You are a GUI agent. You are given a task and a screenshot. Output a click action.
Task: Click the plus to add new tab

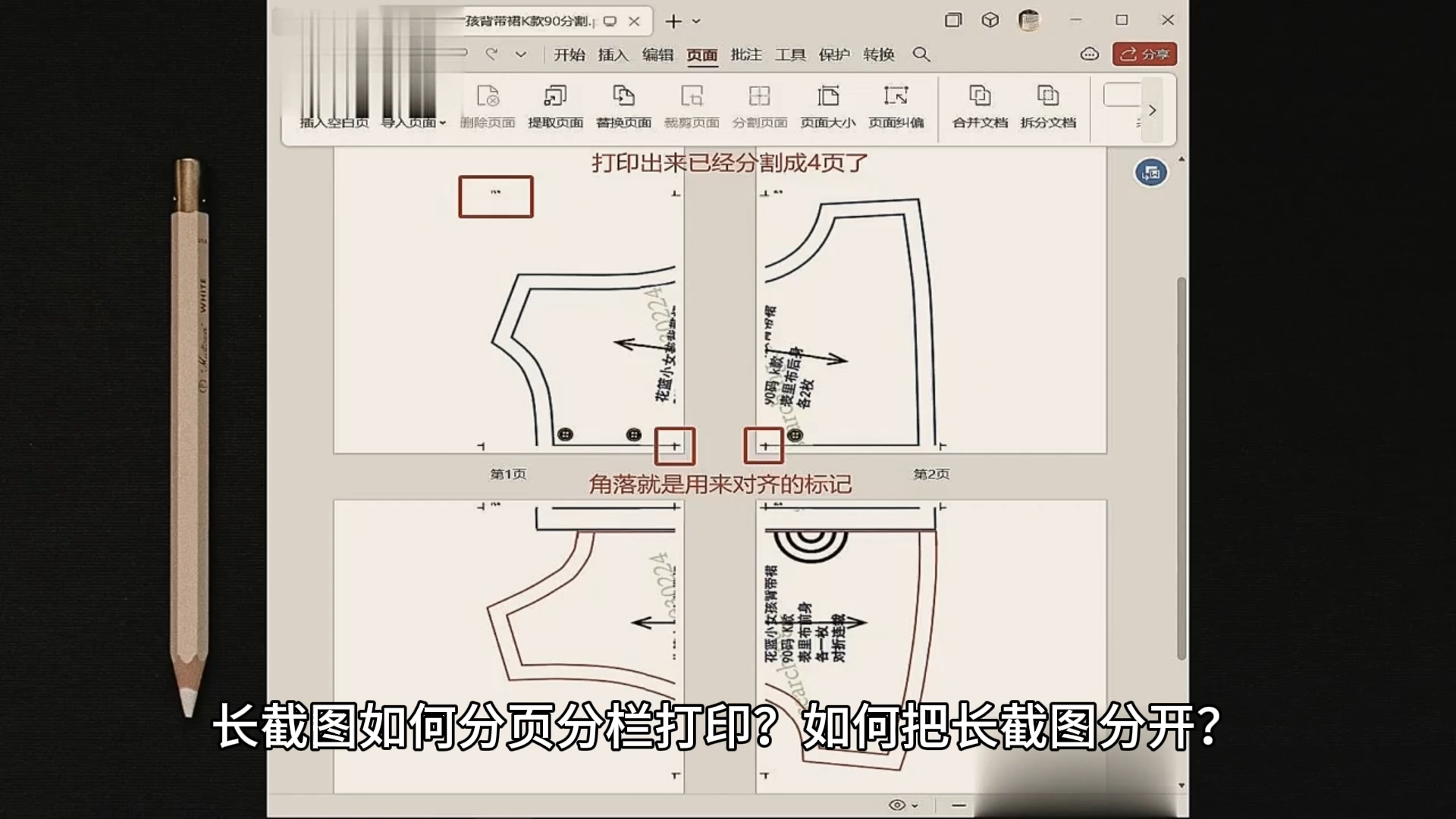click(x=673, y=22)
